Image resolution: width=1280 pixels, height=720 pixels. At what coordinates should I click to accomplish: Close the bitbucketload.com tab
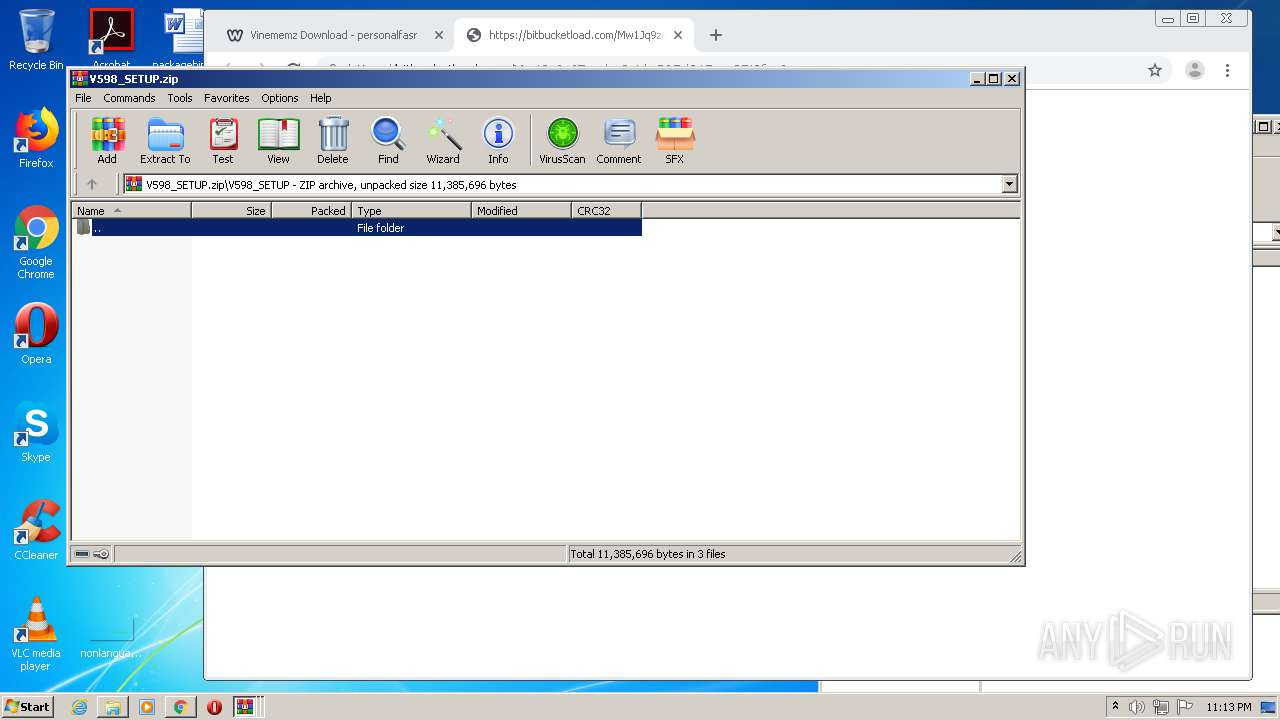pos(678,35)
